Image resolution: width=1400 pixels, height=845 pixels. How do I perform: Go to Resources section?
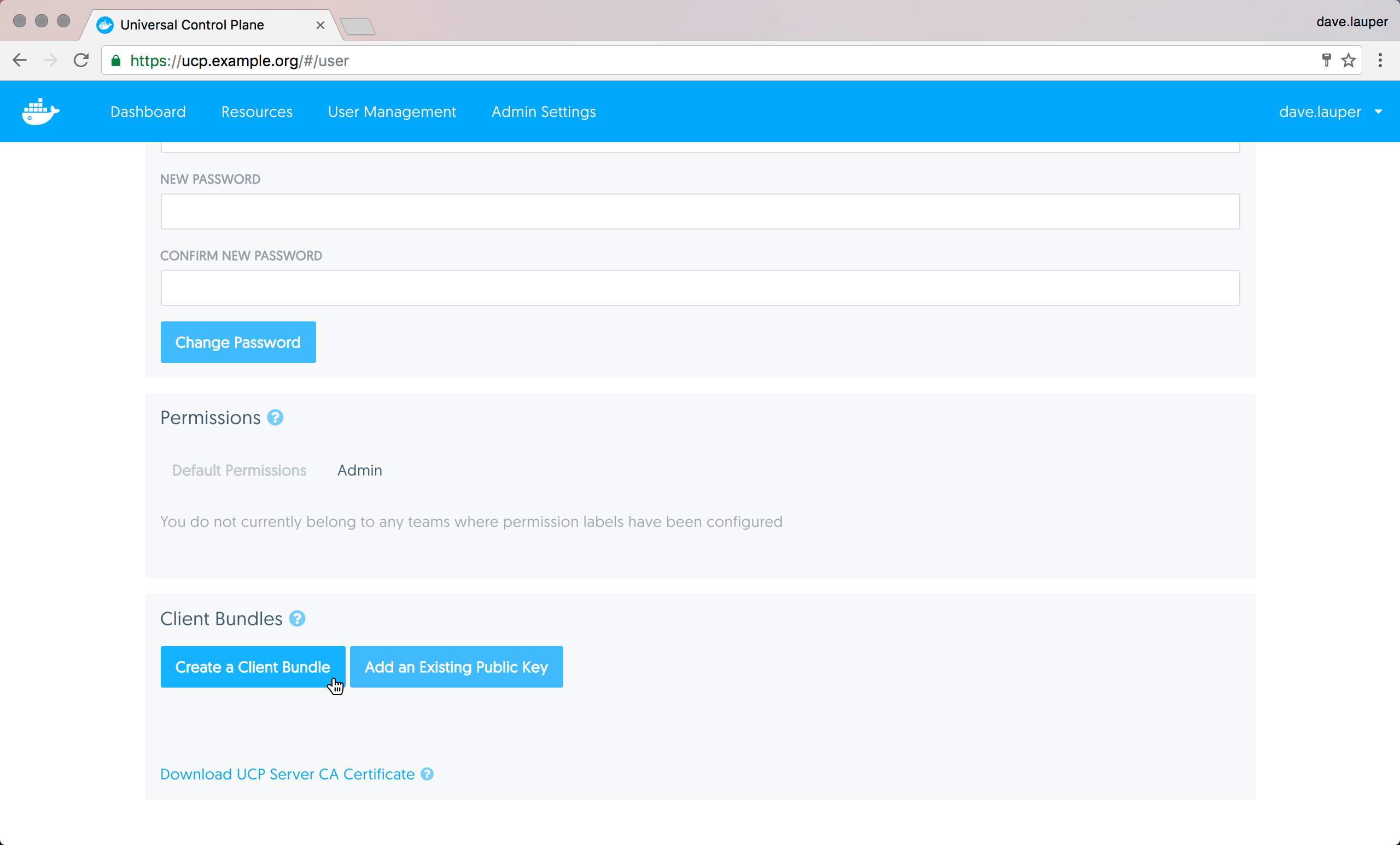[x=257, y=112]
